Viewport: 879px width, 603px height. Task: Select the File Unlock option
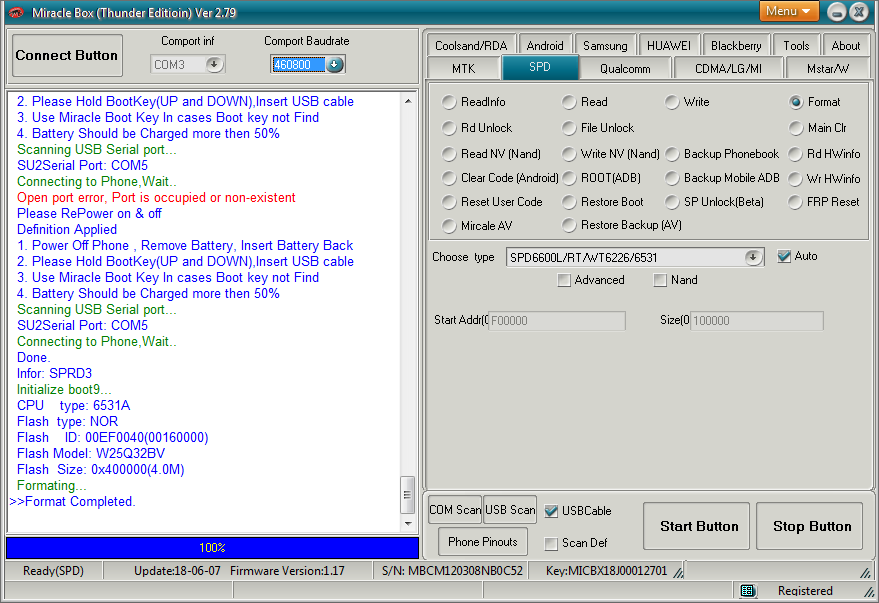(598, 128)
